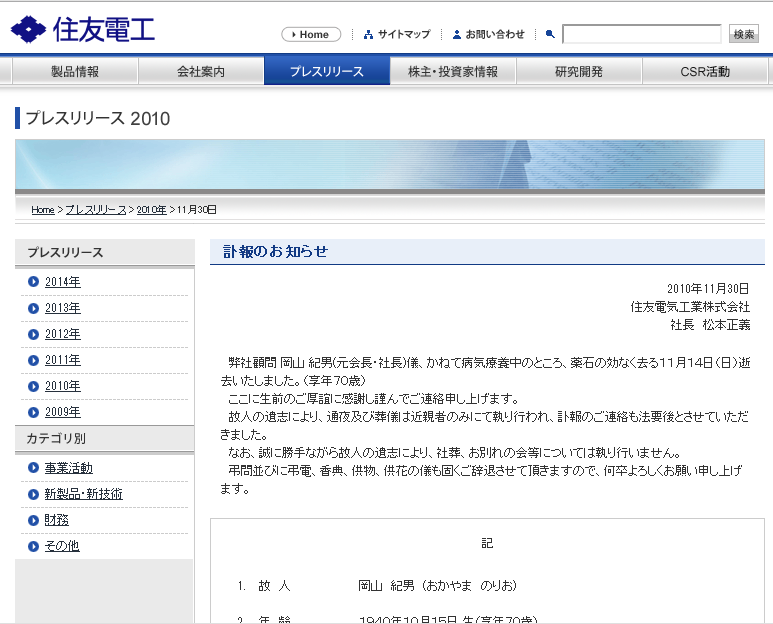Open the CSR活動 navigation tab
773x624 pixels.
(705, 71)
